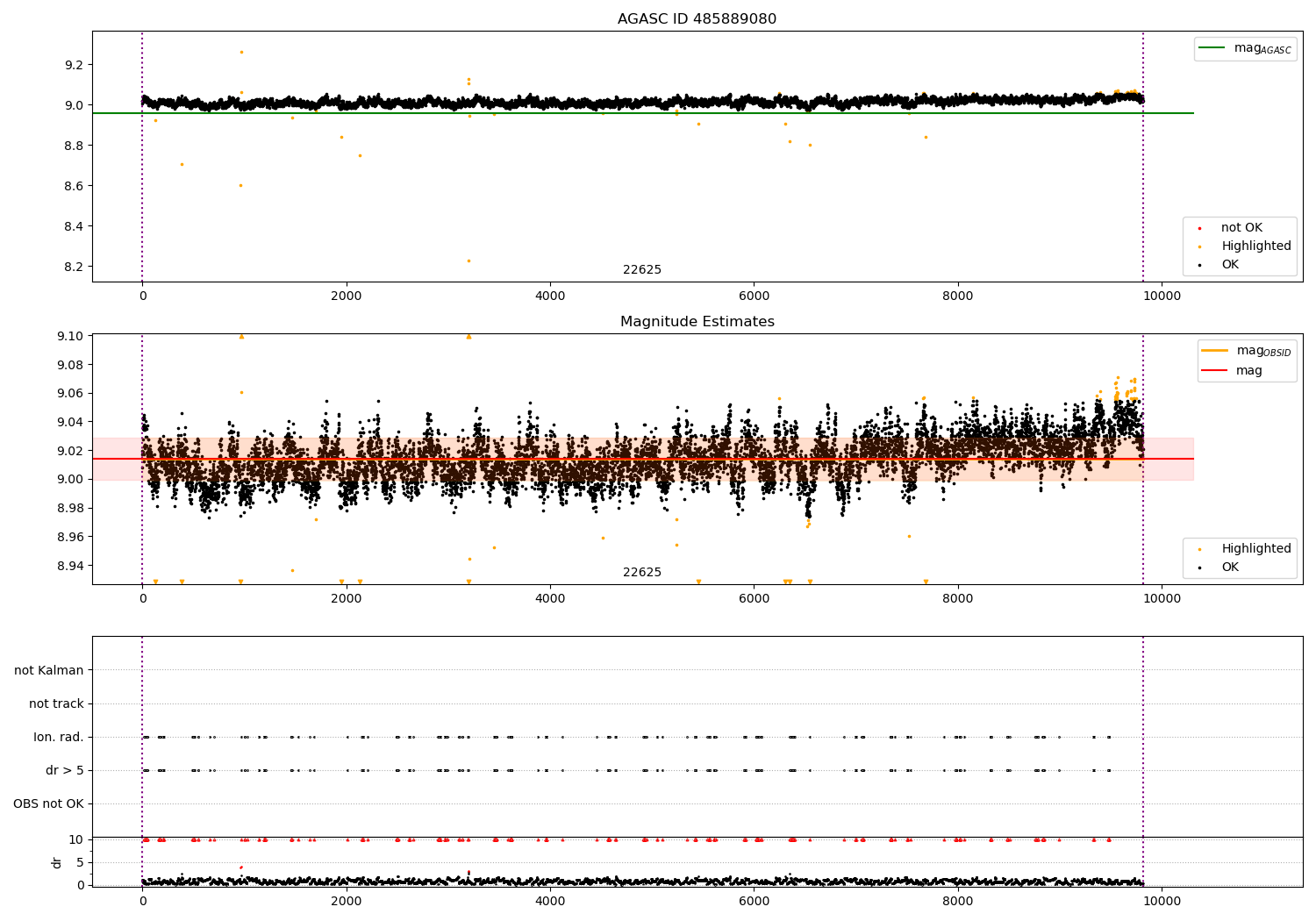Click the 'OK' legend entry in top plot
This screenshot has height=921, width=1316.
[x=1219, y=265]
